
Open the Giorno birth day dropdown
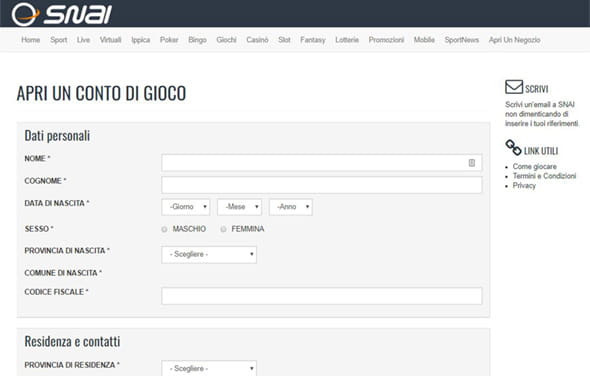tap(186, 207)
